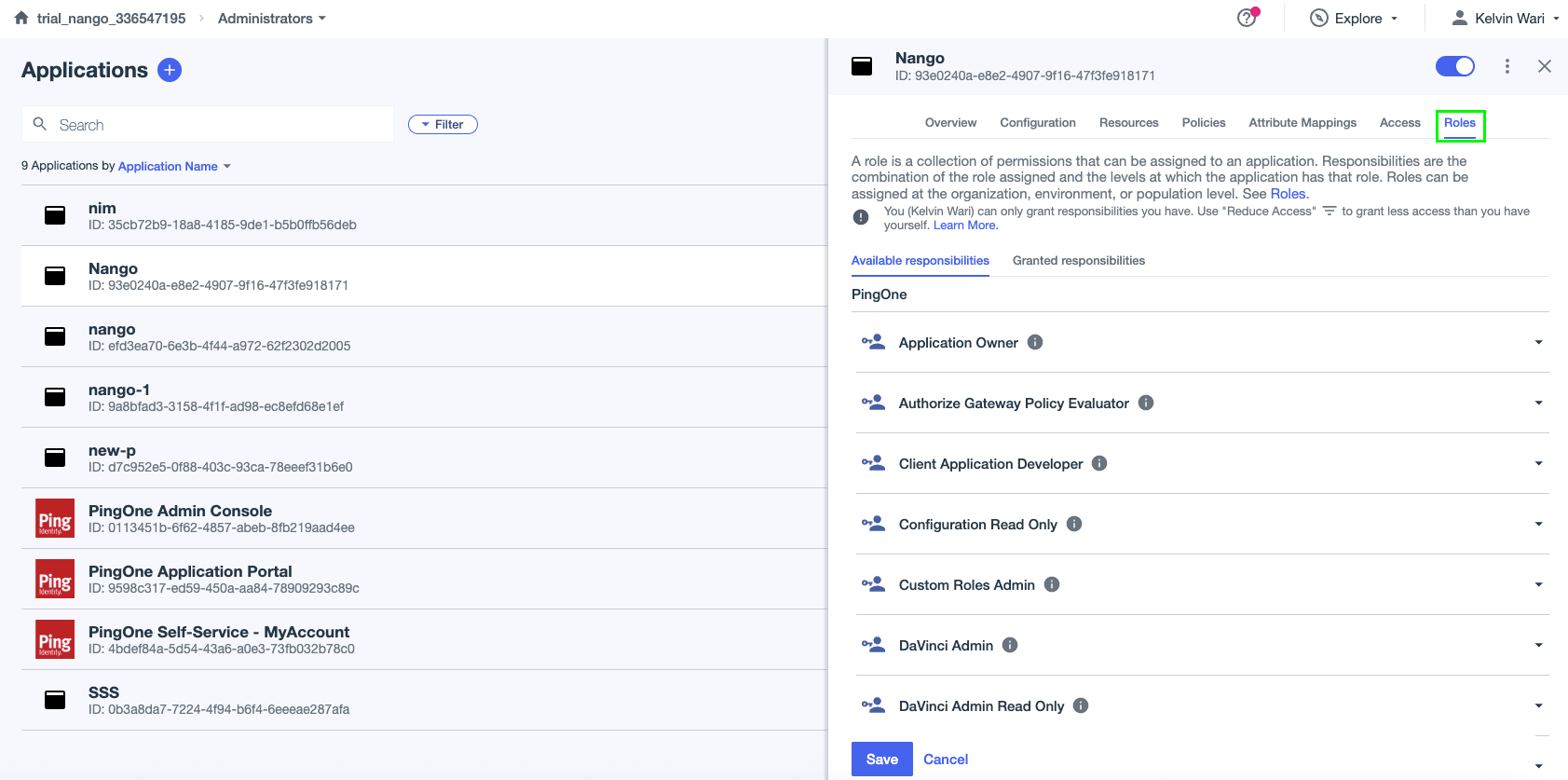Open the Administrators environment dropdown
Viewport: 1568px width, 780px height.
(x=272, y=18)
